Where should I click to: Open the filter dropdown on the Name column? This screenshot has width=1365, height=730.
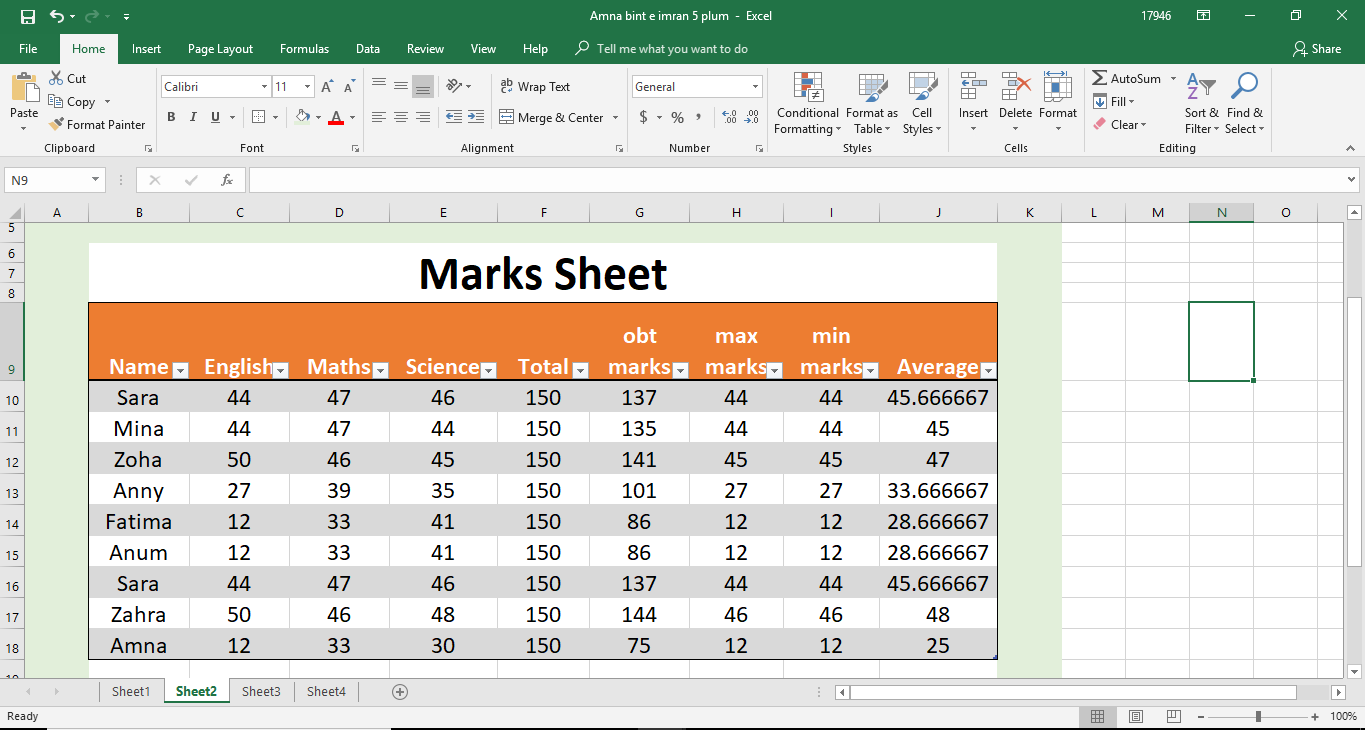(180, 370)
